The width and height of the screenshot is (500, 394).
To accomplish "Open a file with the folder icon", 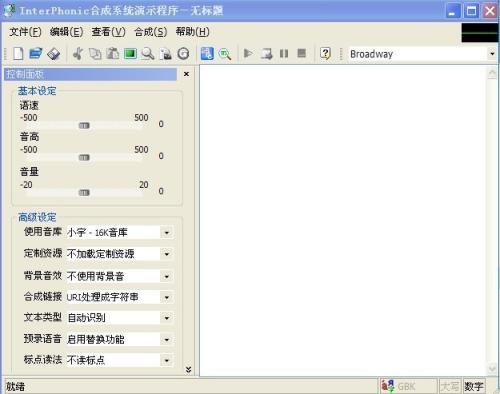I will pyautogui.click(x=36, y=53).
